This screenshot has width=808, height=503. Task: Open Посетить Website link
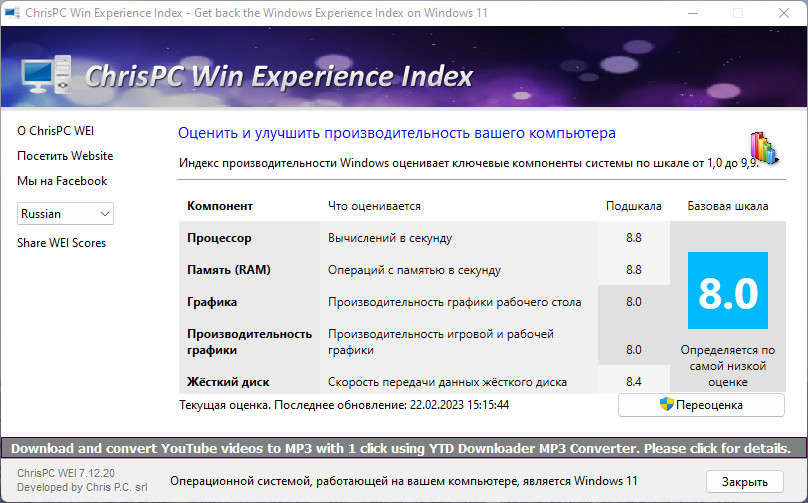tap(65, 156)
